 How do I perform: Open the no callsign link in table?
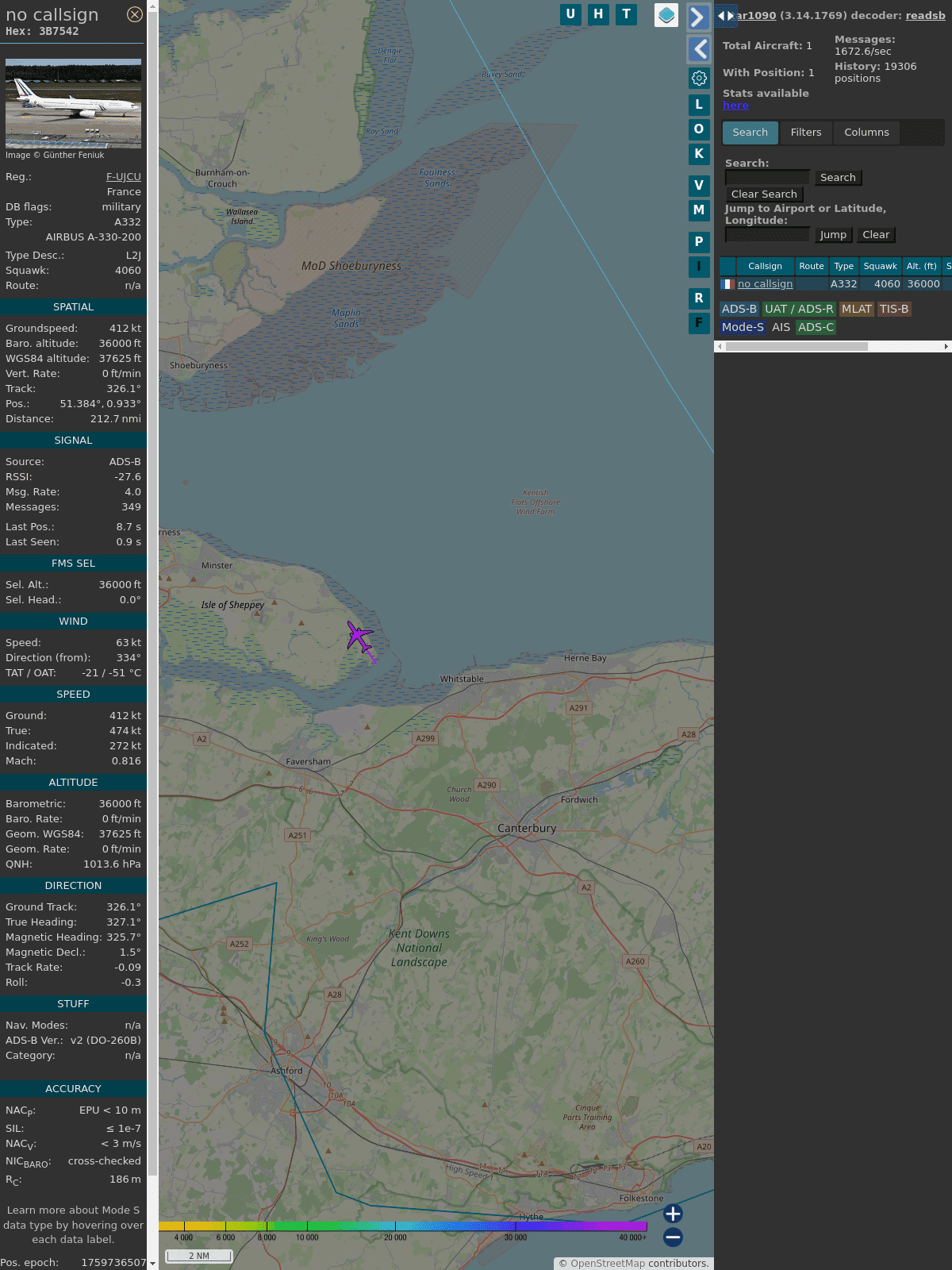765,284
